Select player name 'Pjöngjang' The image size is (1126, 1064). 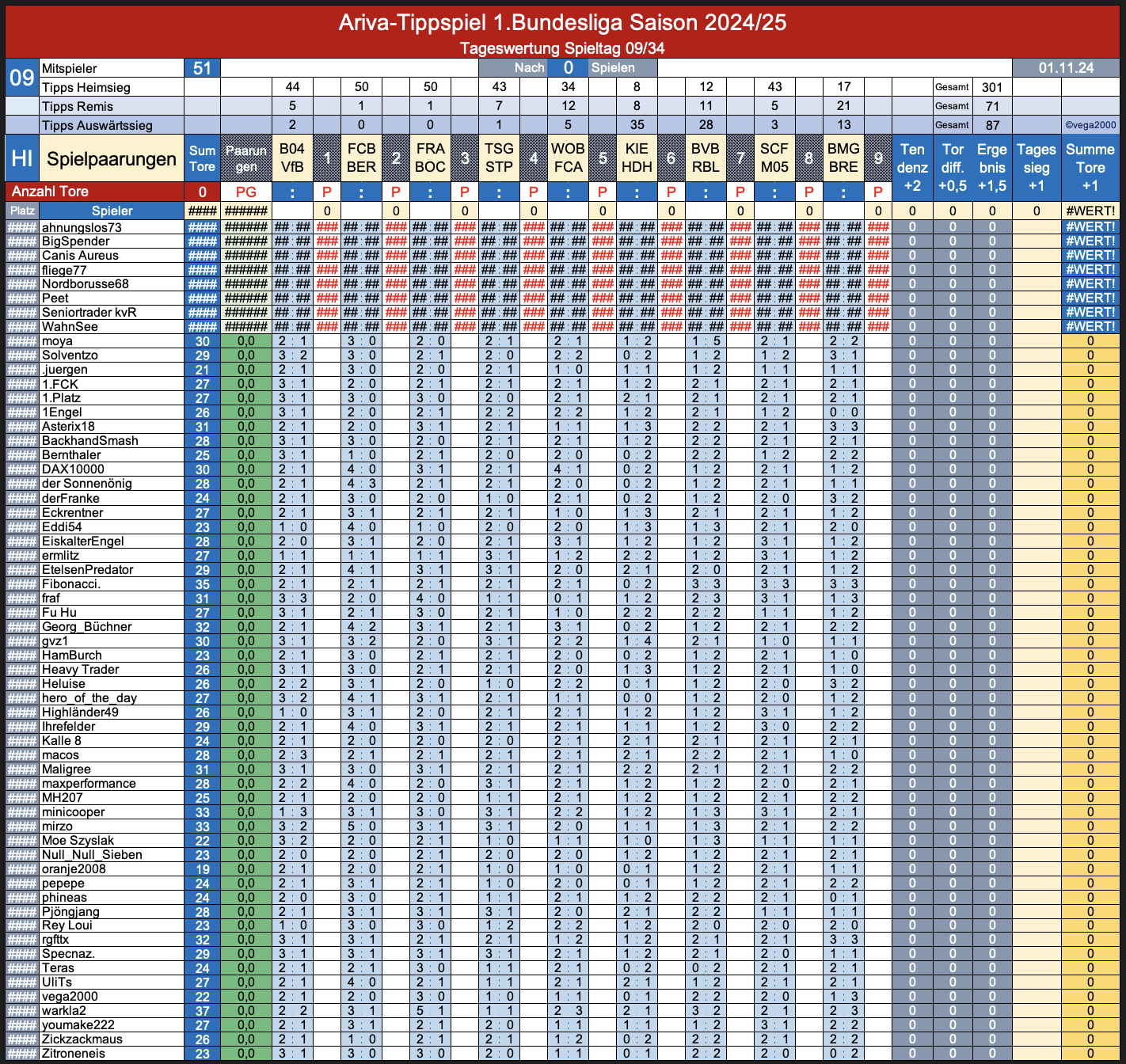(x=70, y=912)
